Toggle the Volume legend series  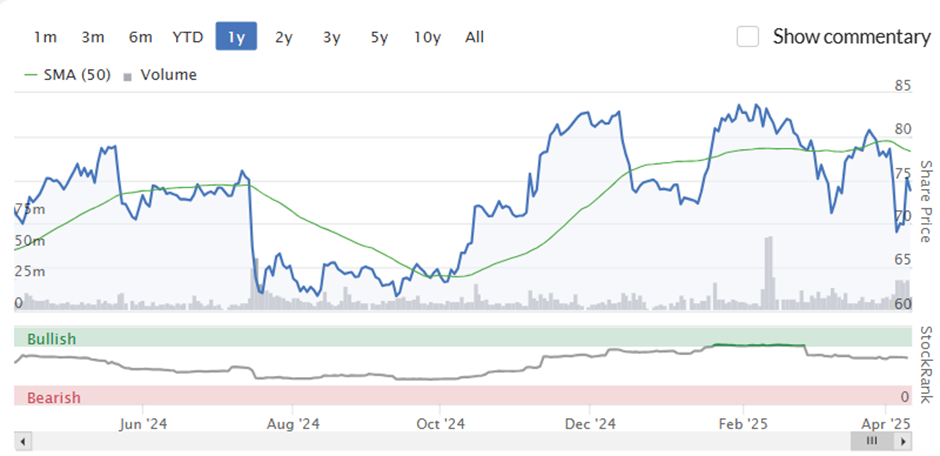coord(160,75)
